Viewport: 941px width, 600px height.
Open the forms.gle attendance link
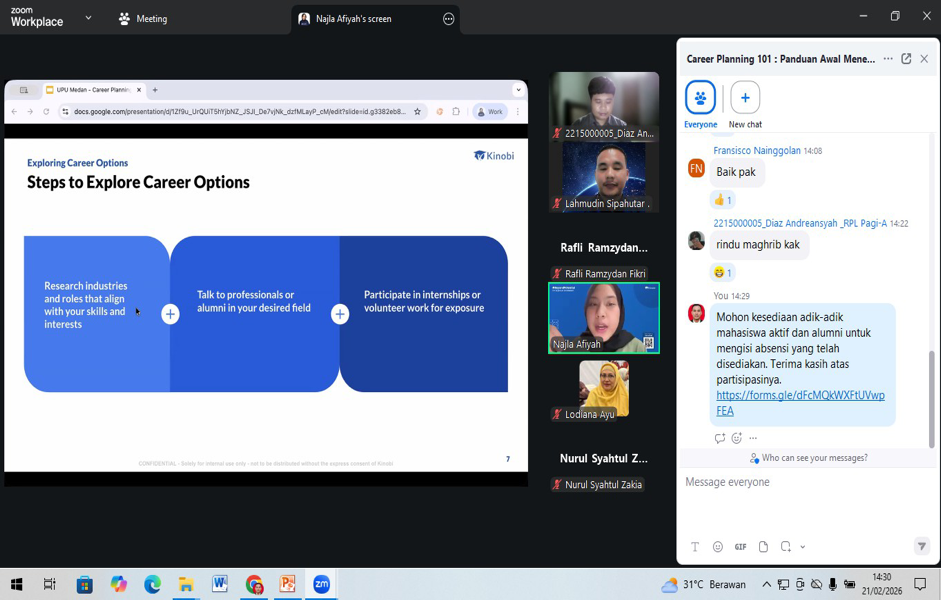(800, 402)
